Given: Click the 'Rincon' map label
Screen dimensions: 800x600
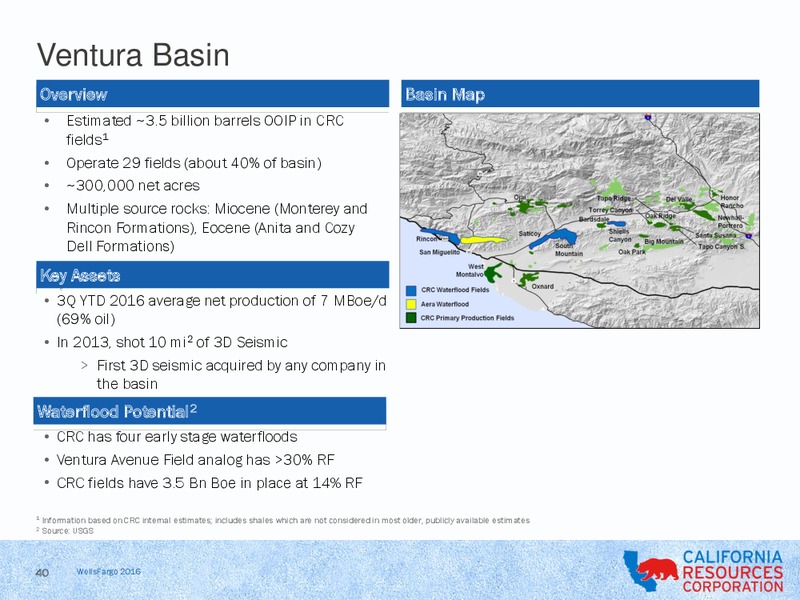Looking at the screenshot, I should click(427, 239).
